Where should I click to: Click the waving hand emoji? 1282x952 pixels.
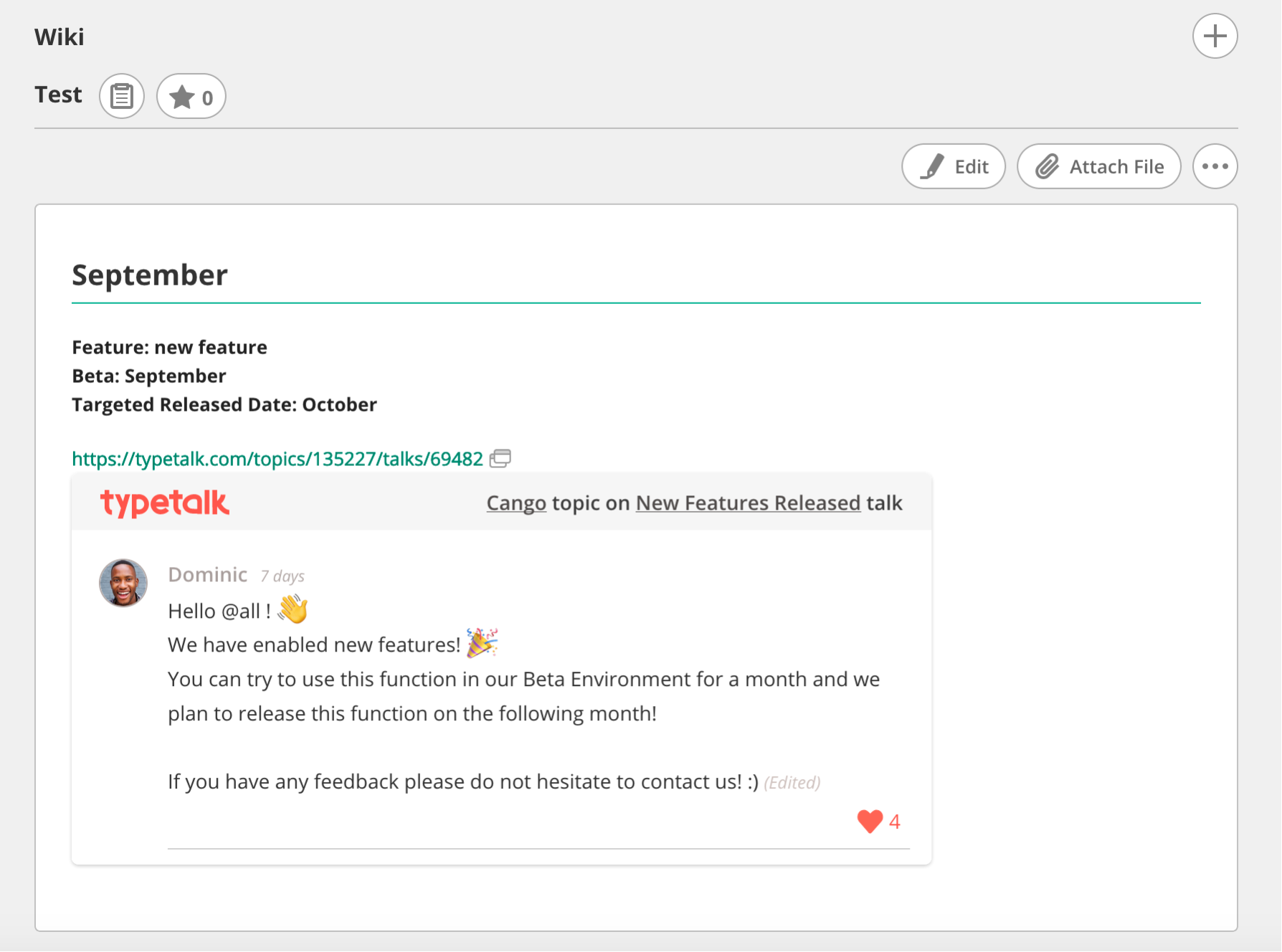tap(293, 610)
